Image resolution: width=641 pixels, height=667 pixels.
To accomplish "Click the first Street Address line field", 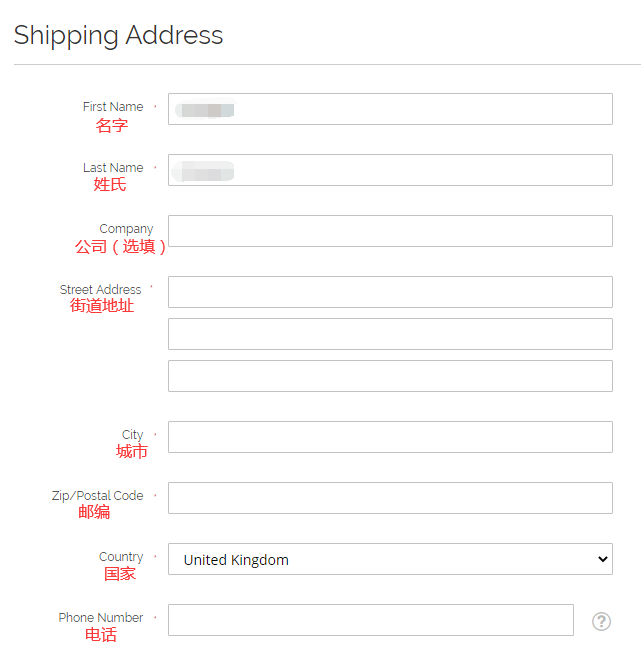I will point(390,292).
